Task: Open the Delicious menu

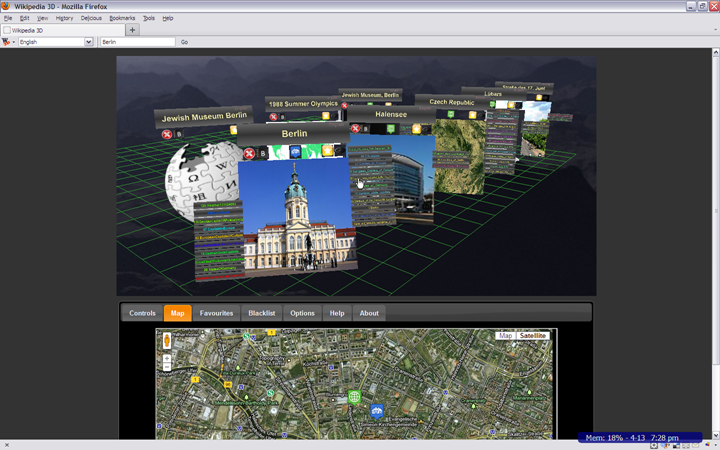Action: tap(91, 18)
